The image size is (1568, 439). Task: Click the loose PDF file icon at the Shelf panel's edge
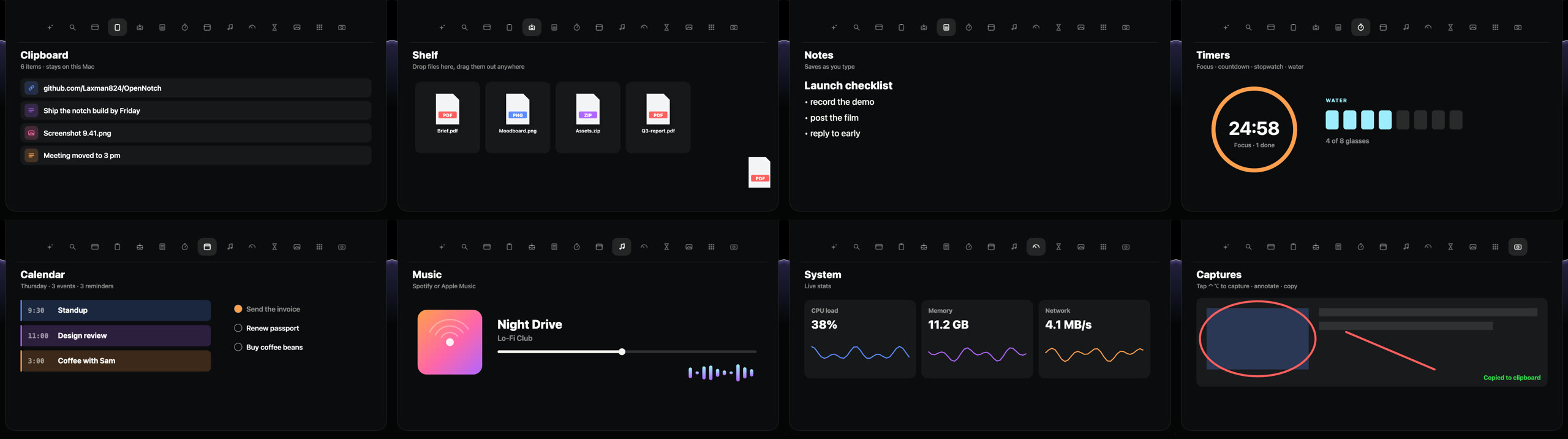(759, 172)
